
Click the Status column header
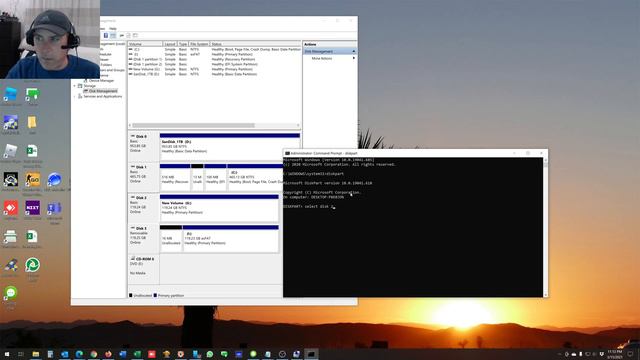pos(256,44)
